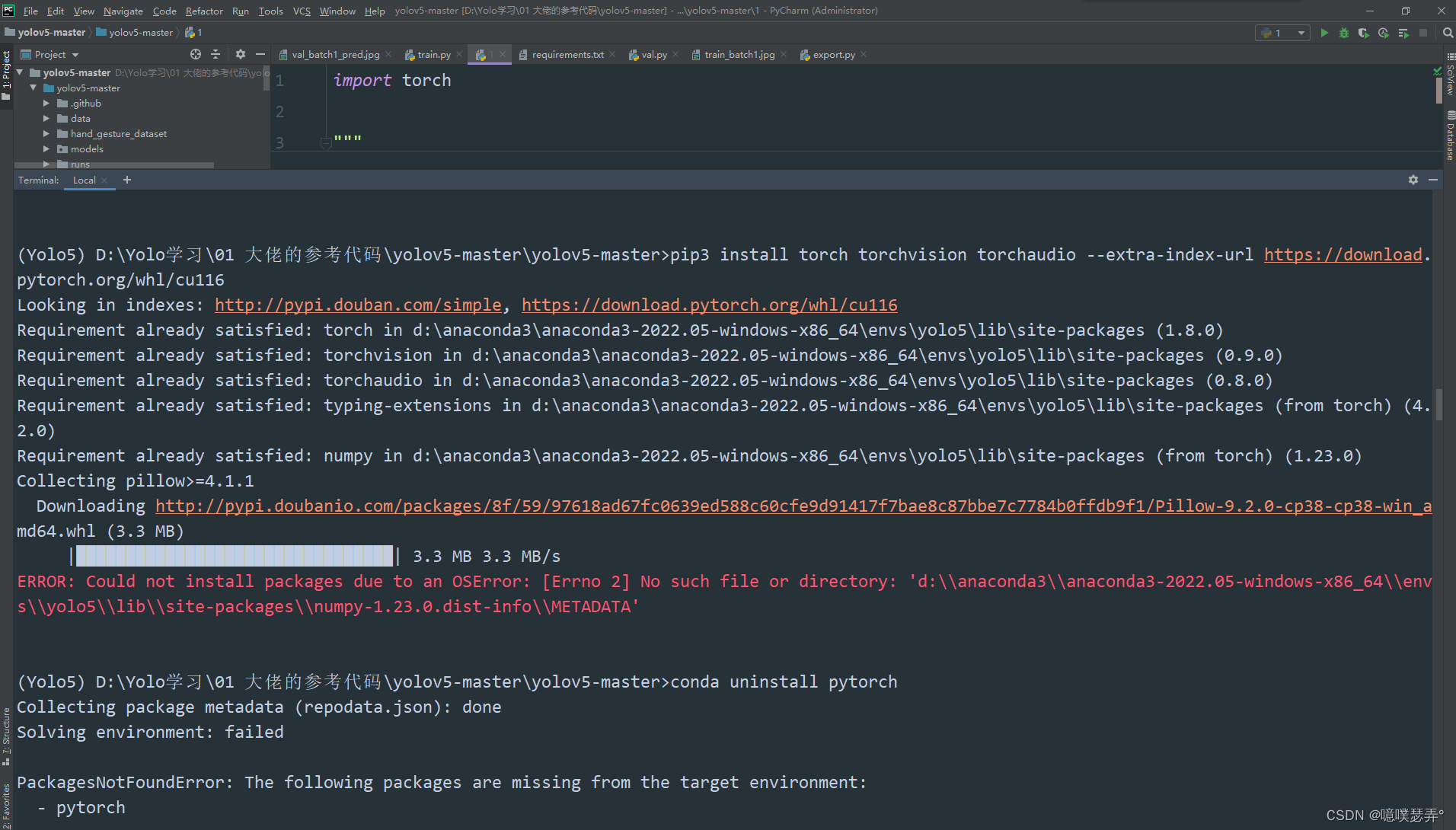Toggle the SciView right tool window
This screenshot has width=1456, height=830.
point(1449,75)
